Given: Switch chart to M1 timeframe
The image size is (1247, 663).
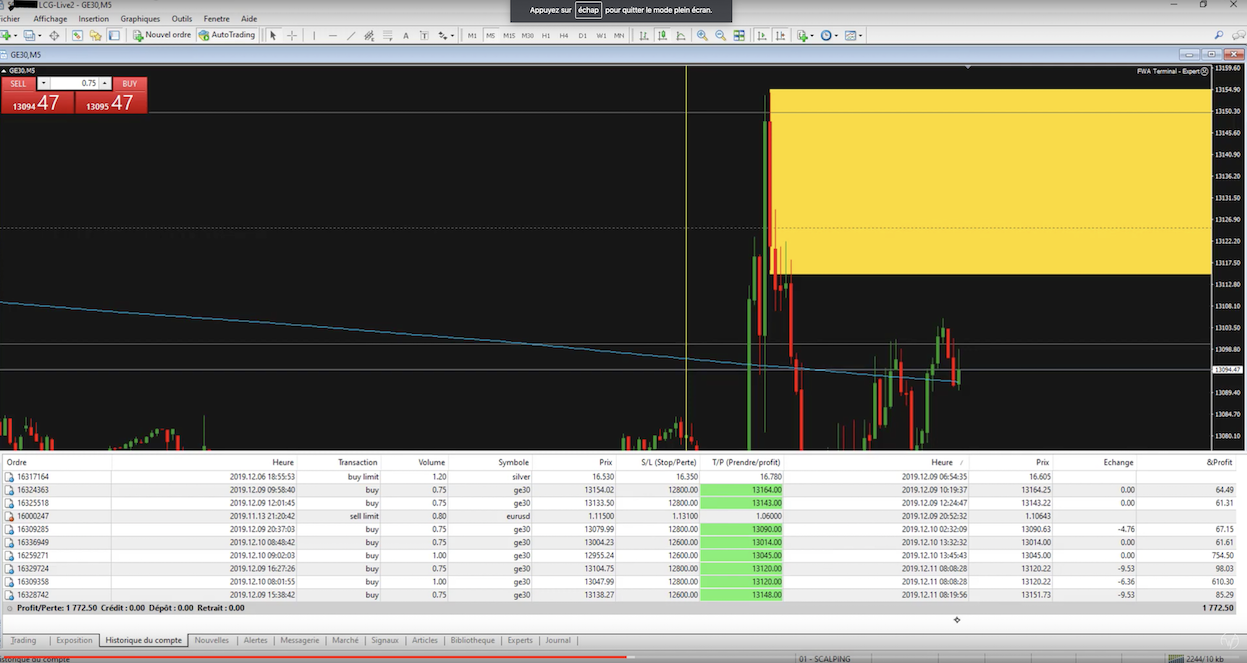Looking at the screenshot, I should (472, 35).
